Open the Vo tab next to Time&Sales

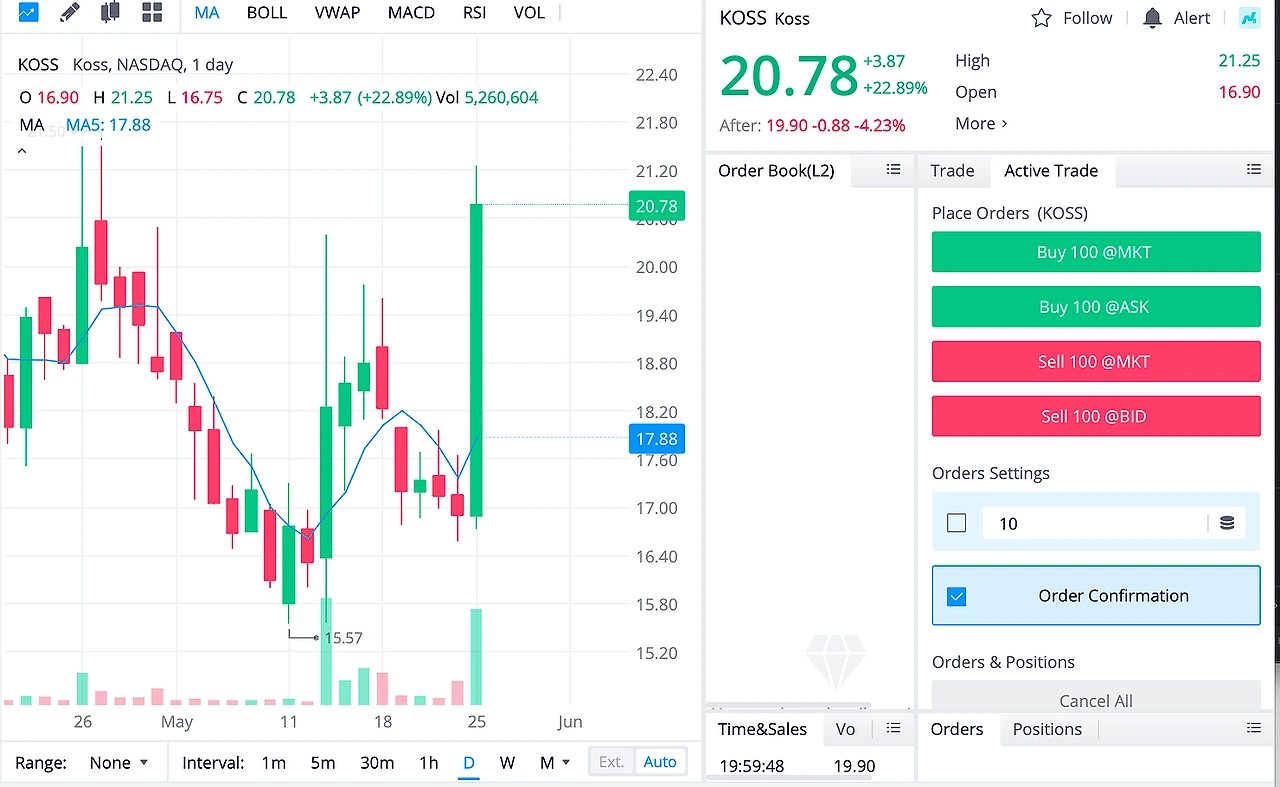[845, 730]
